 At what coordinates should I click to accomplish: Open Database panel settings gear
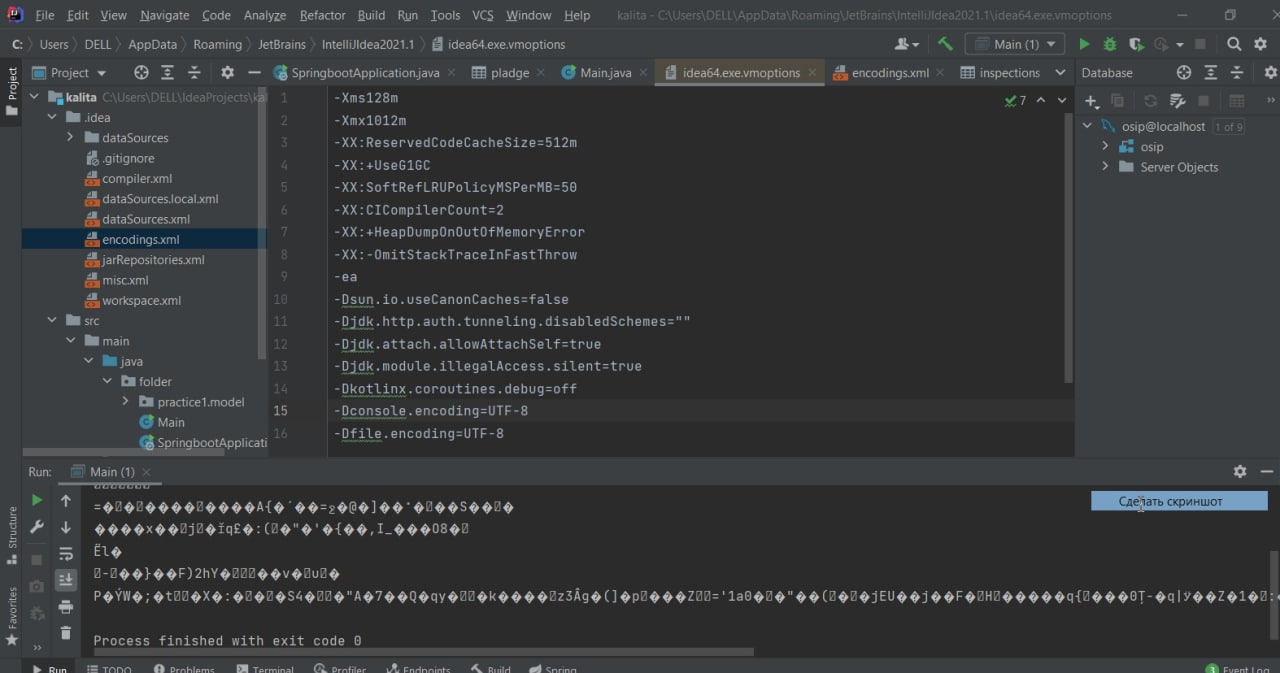pos(1269,72)
